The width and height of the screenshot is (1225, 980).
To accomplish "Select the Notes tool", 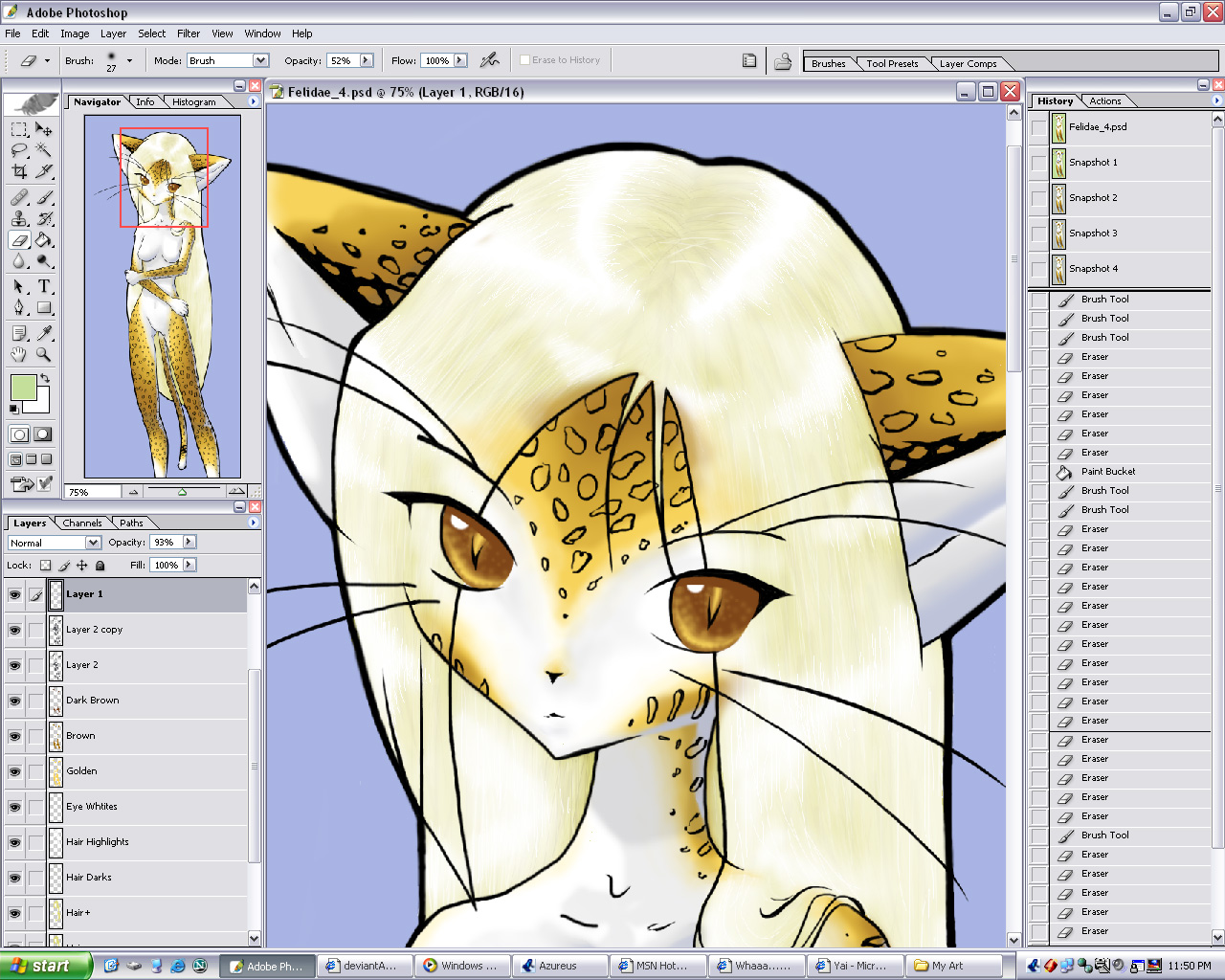I will pyautogui.click(x=19, y=333).
